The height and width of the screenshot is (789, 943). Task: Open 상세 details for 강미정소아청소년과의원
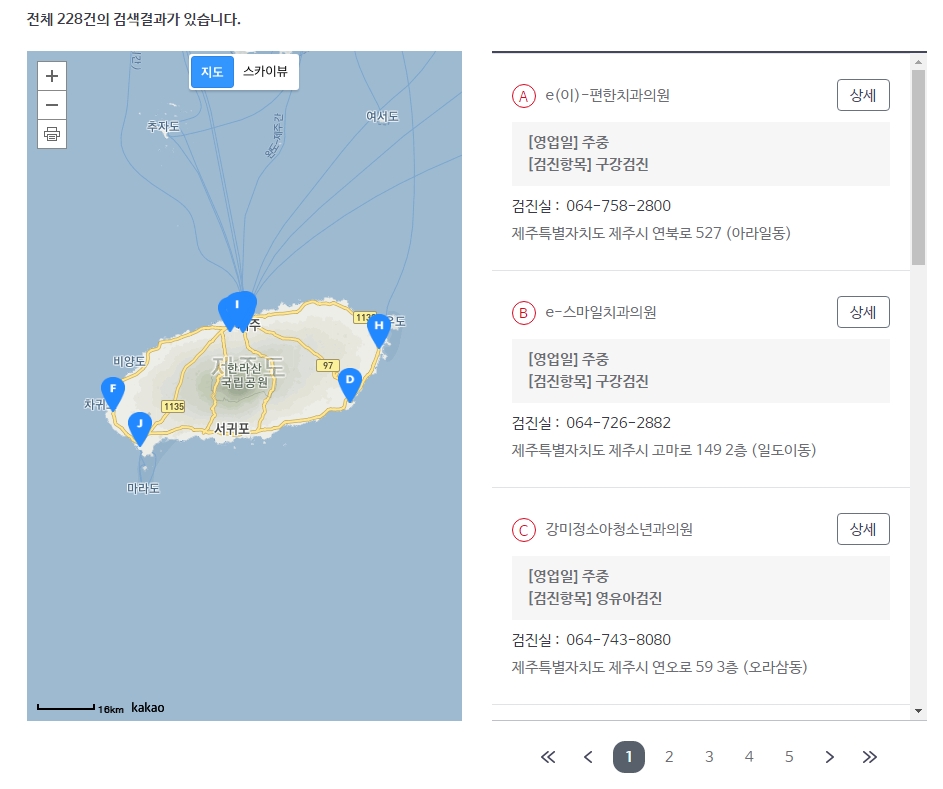862,529
